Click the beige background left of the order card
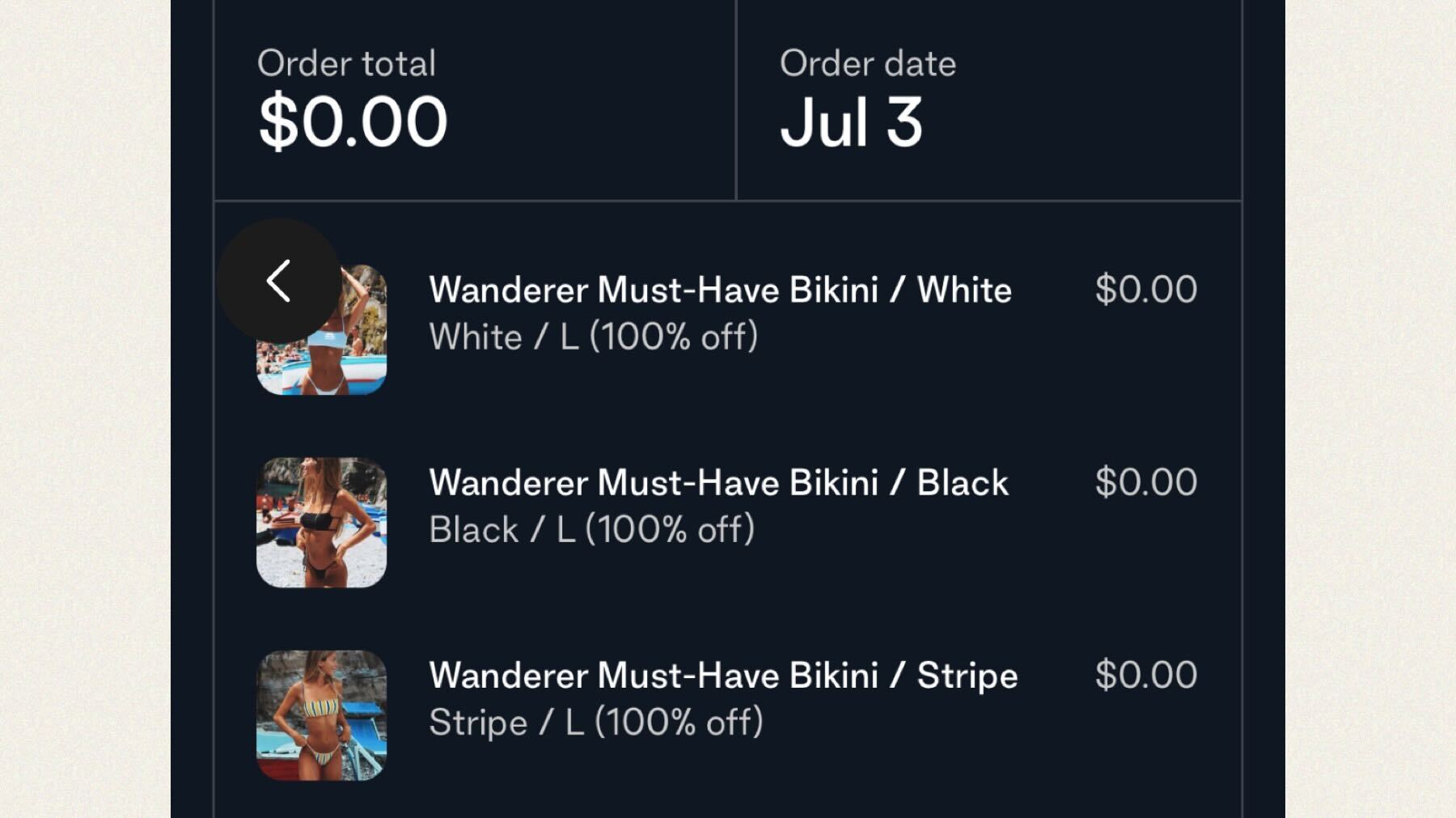The width and height of the screenshot is (1456, 818). [x=85, y=405]
